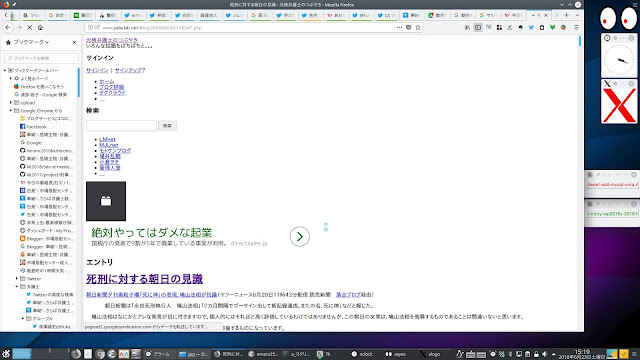This screenshot has width=640, height=360.
Task: Collapse the グループA bookmark folder
Action: [x=23, y=318]
